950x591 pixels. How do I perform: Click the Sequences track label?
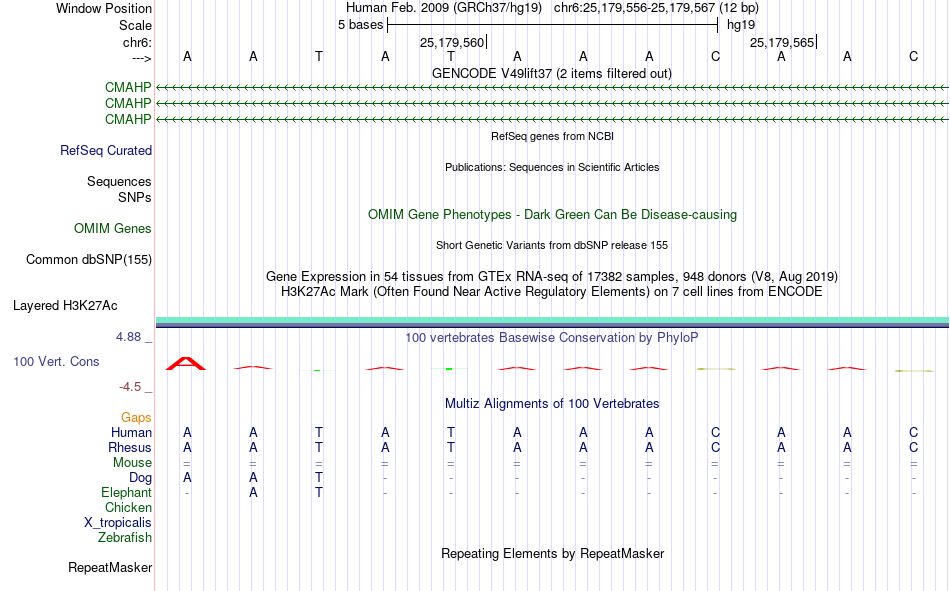click(x=119, y=181)
